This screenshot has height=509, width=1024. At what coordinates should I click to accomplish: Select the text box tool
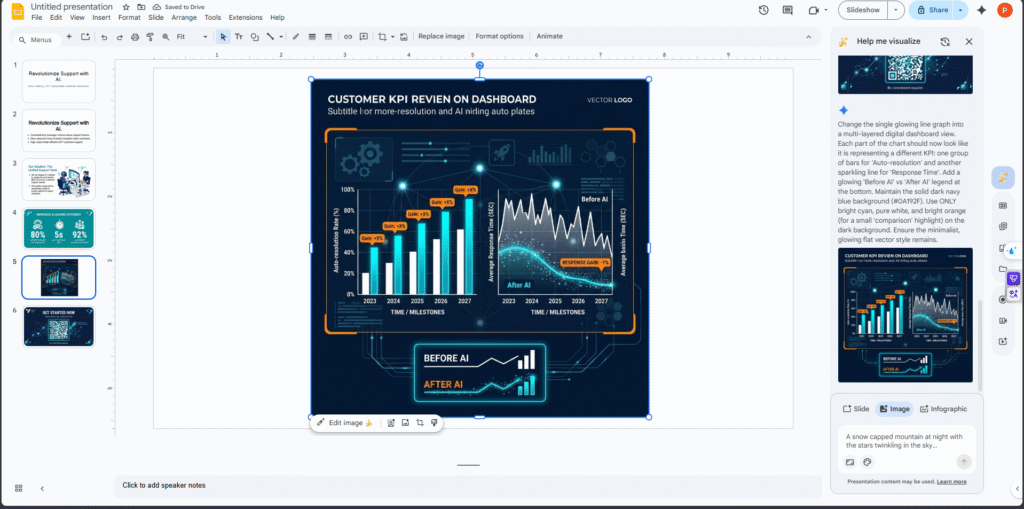[239, 37]
